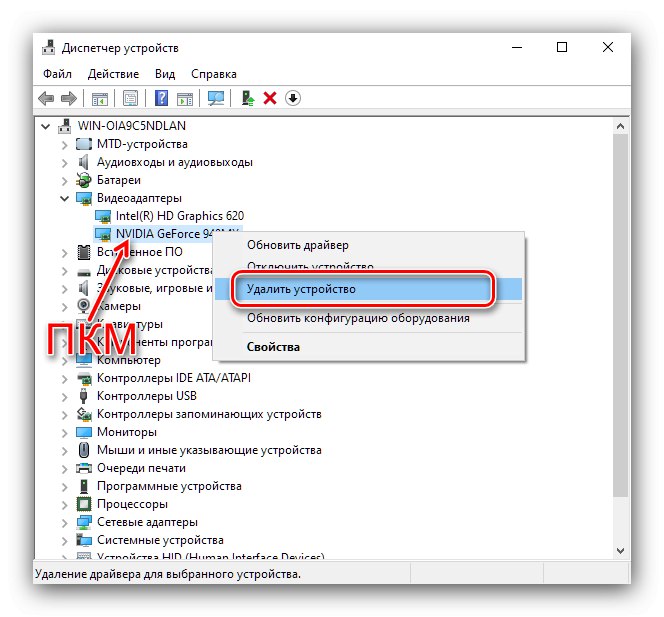This screenshot has width=664, height=617.
Task: Click the red X Uninstall device icon
Action: [x=270, y=98]
